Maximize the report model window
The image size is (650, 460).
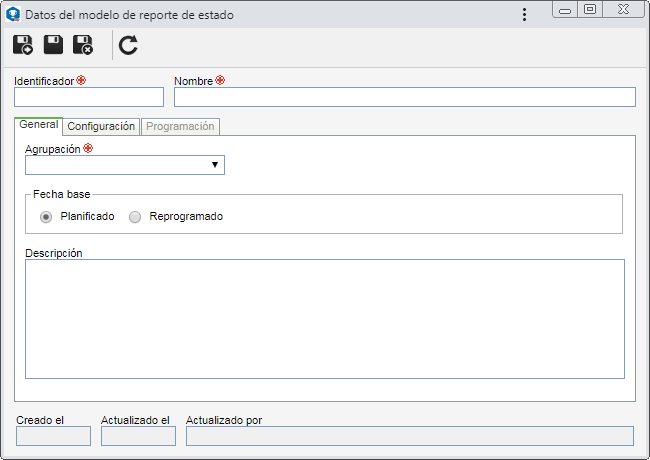point(590,9)
